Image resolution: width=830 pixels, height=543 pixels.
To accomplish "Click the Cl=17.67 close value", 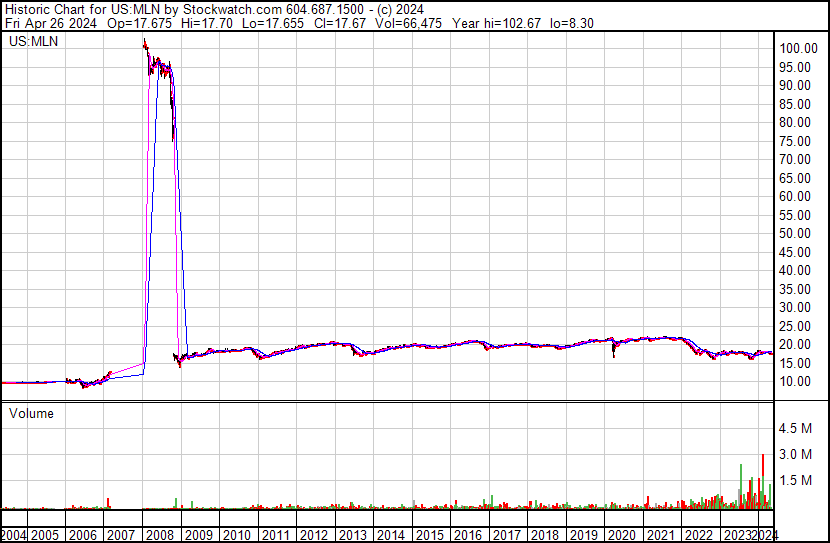I will coord(340,23).
